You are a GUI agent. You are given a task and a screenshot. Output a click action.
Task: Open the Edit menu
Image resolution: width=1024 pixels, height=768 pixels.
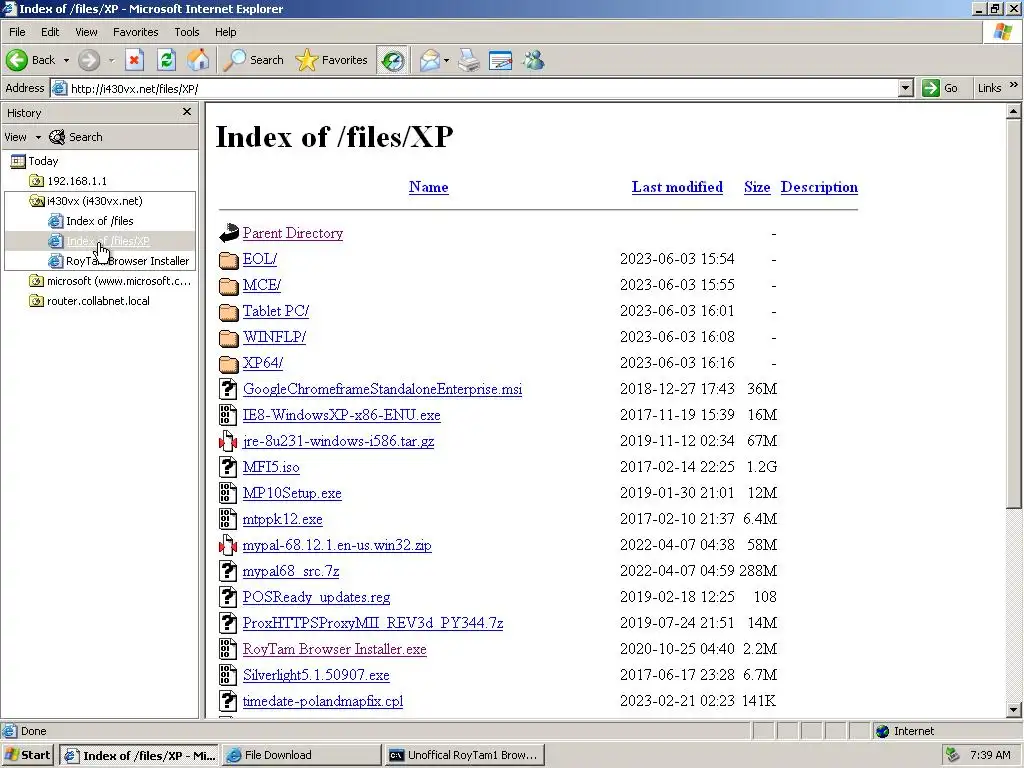click(x=50, y=32)
